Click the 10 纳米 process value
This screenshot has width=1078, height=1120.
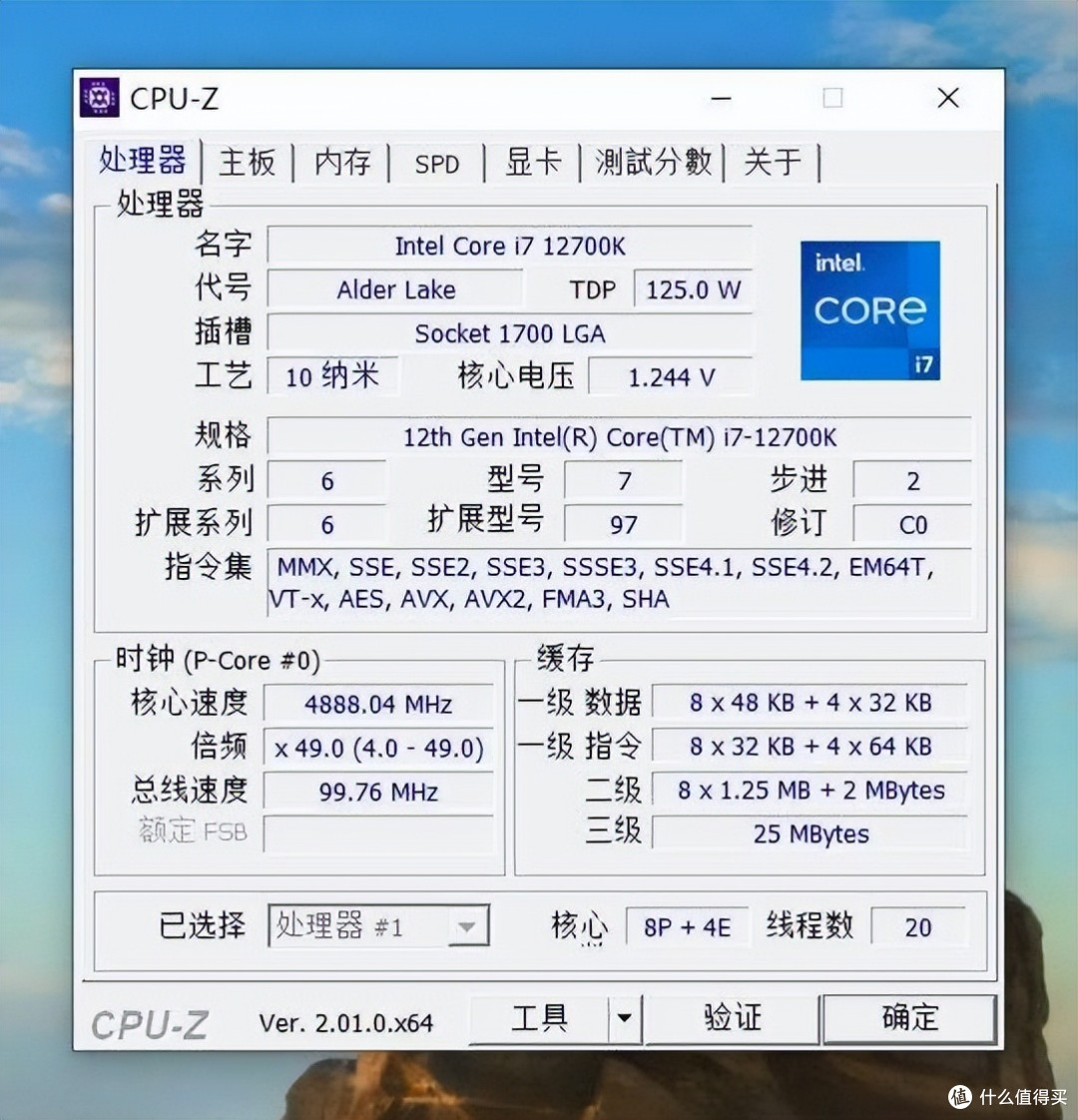pos(333,376)
